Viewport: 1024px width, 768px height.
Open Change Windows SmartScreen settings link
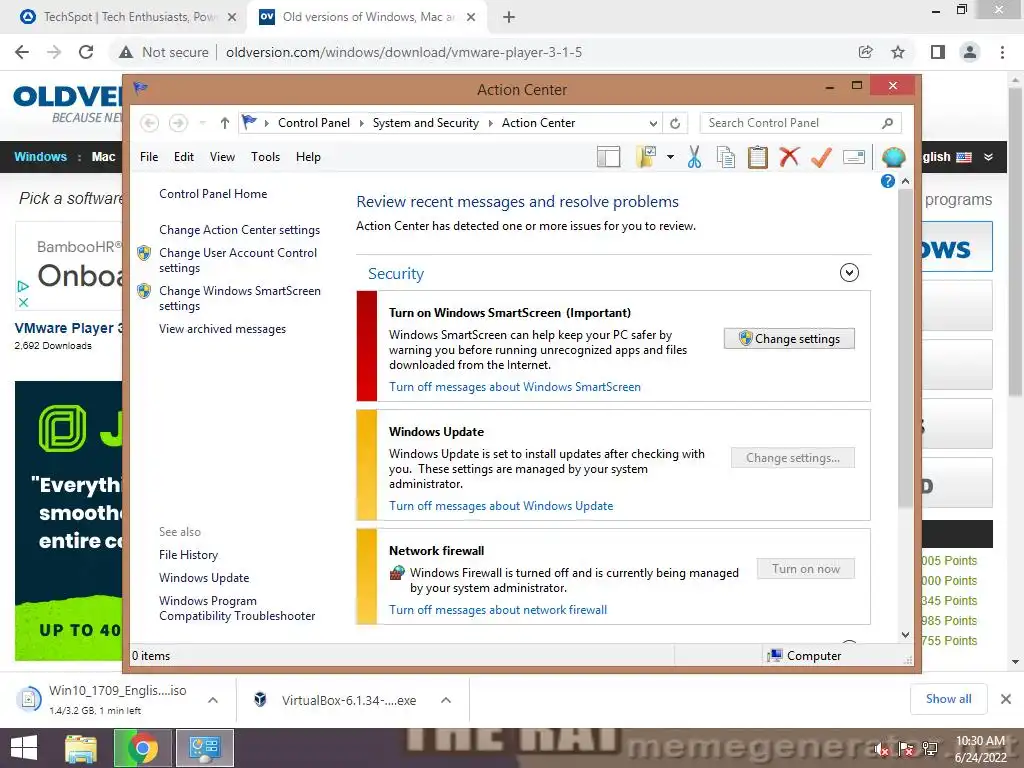pos(240,298)
